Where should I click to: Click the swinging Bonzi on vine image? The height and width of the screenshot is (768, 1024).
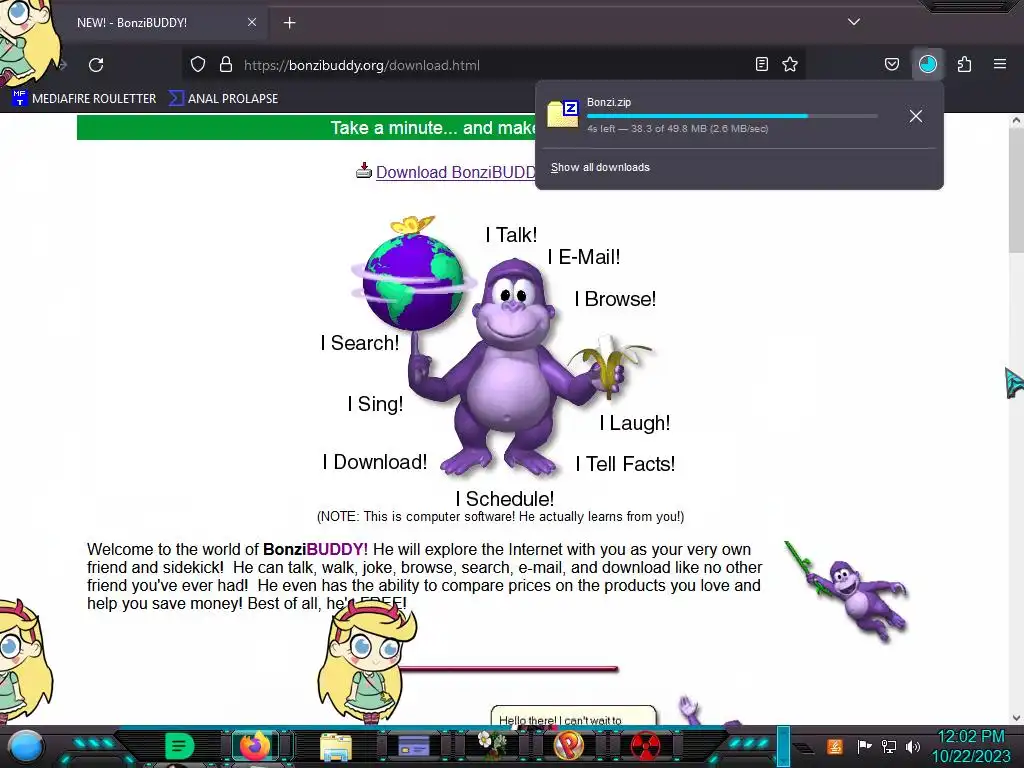point(849,591)
